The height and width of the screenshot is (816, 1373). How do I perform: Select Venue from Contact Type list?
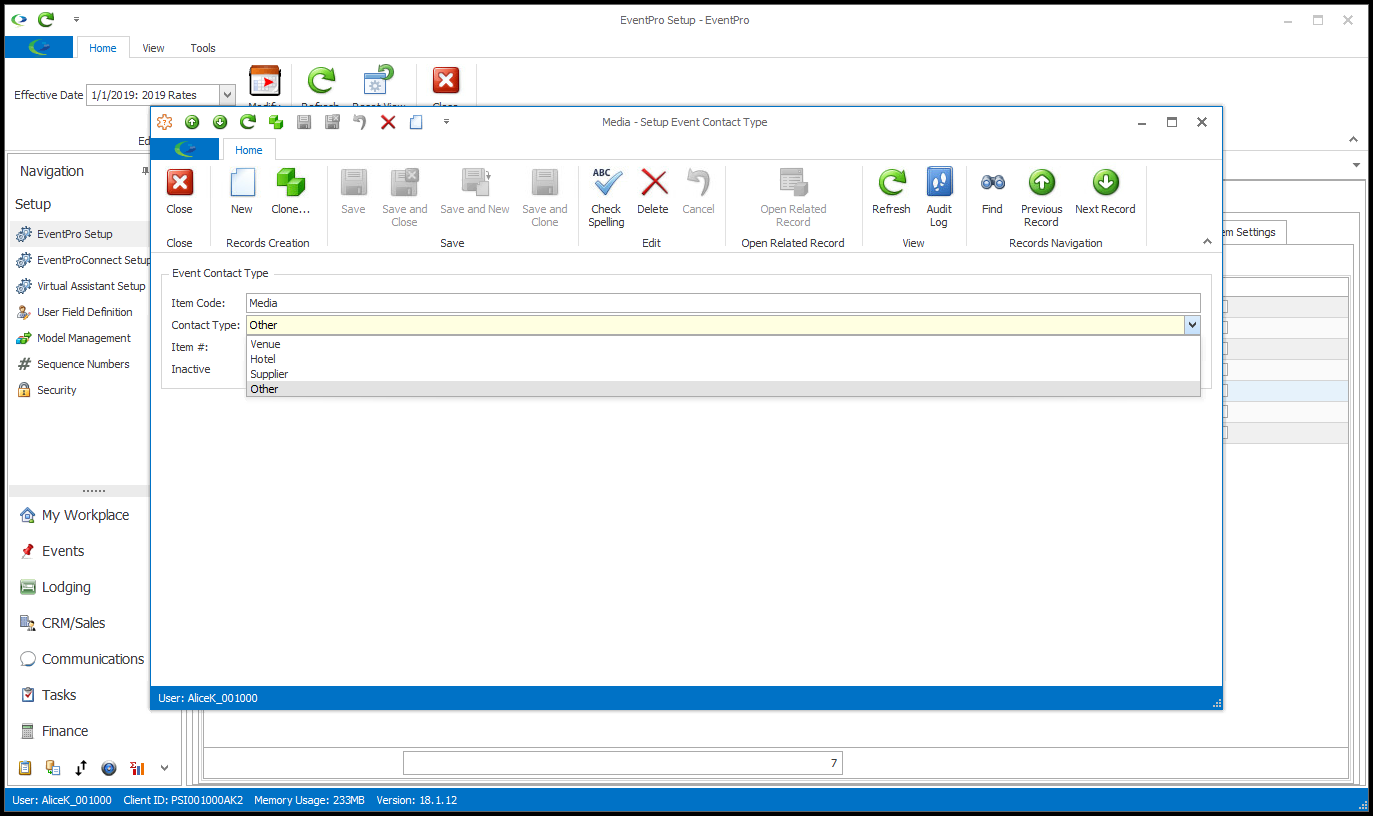(x=723, y=344)
